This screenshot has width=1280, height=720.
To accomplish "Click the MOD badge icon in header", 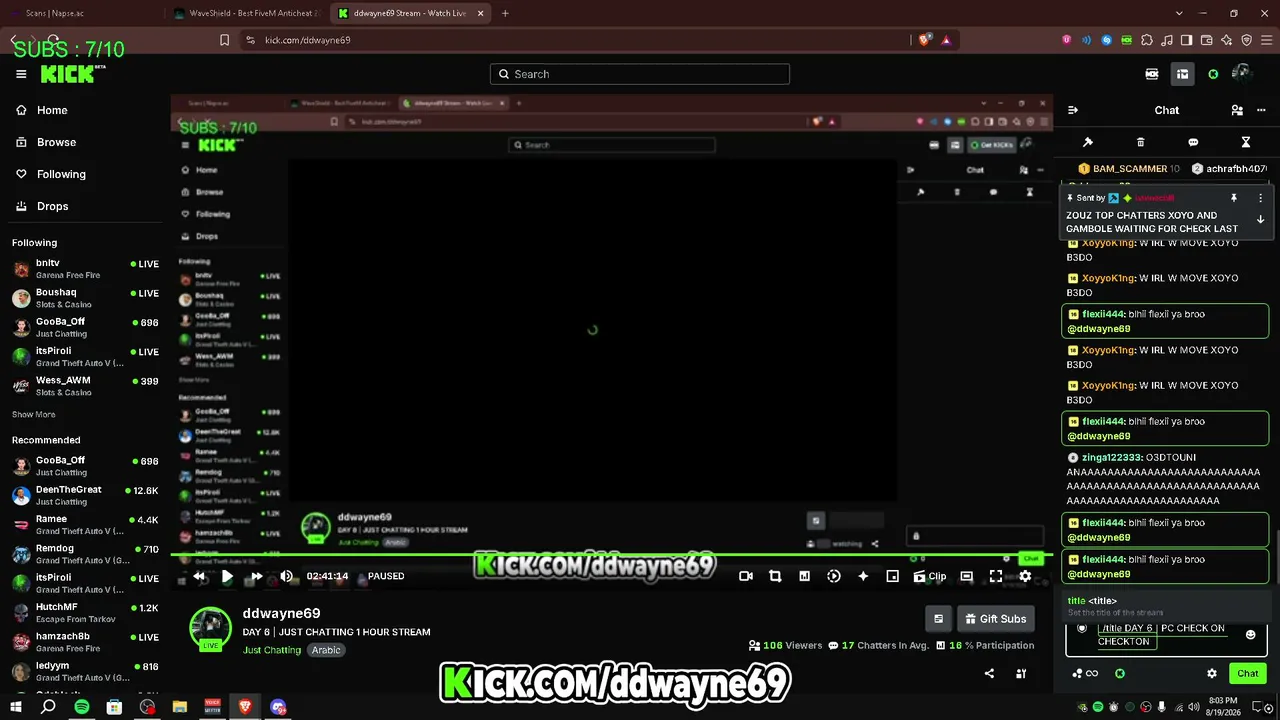I will click(1152, 74).
